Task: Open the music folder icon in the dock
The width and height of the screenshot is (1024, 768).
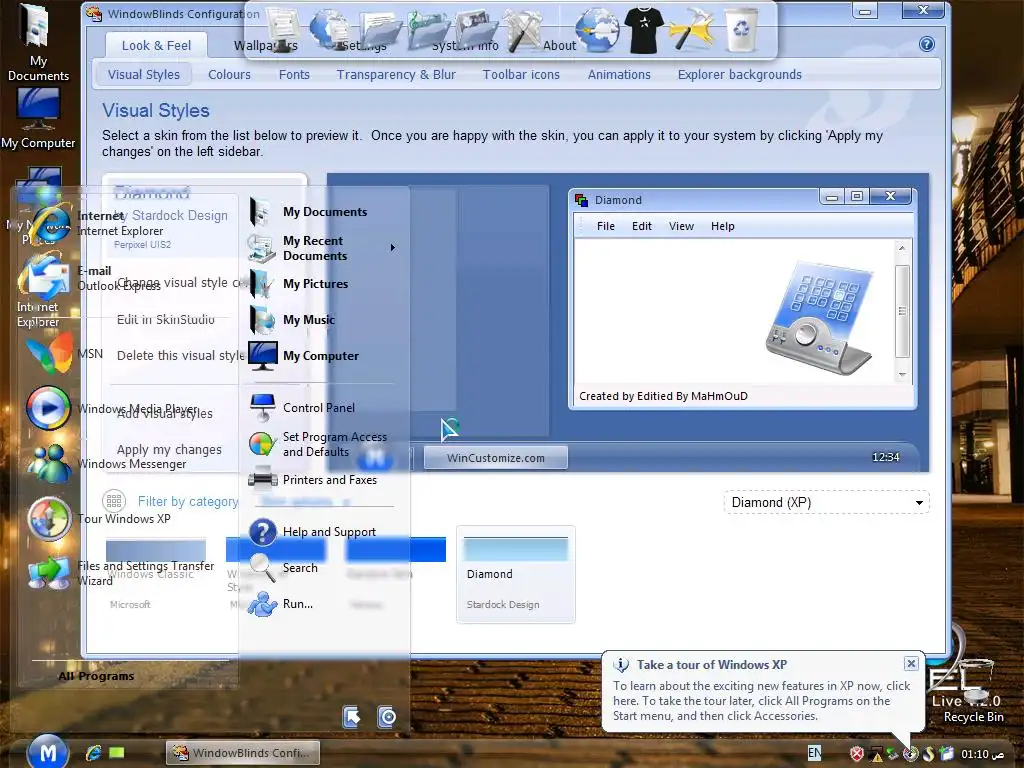Action: (429, 29)
